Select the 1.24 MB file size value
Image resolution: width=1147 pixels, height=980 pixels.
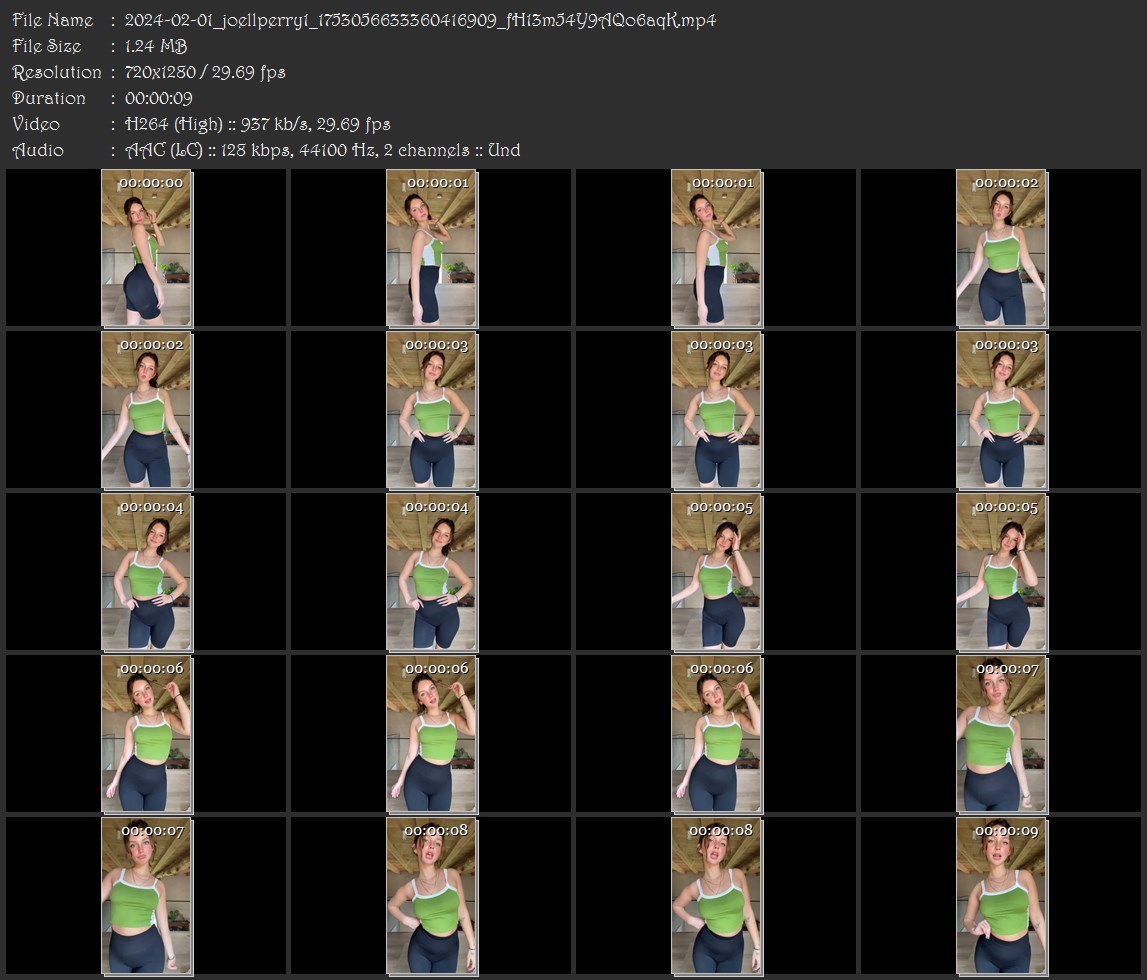[156, 46]
